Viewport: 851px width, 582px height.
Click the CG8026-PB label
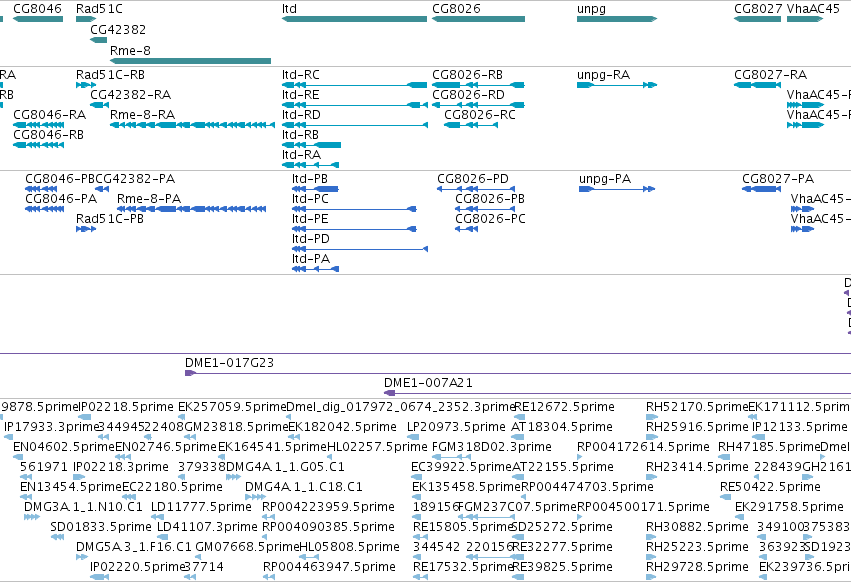[490, 199]
